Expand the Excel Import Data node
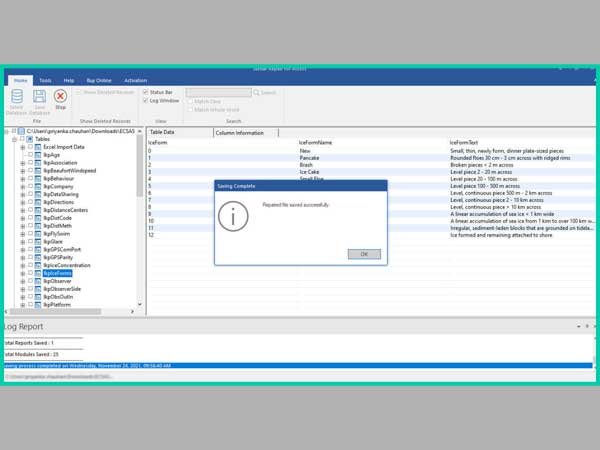 (x=23, y=147)
